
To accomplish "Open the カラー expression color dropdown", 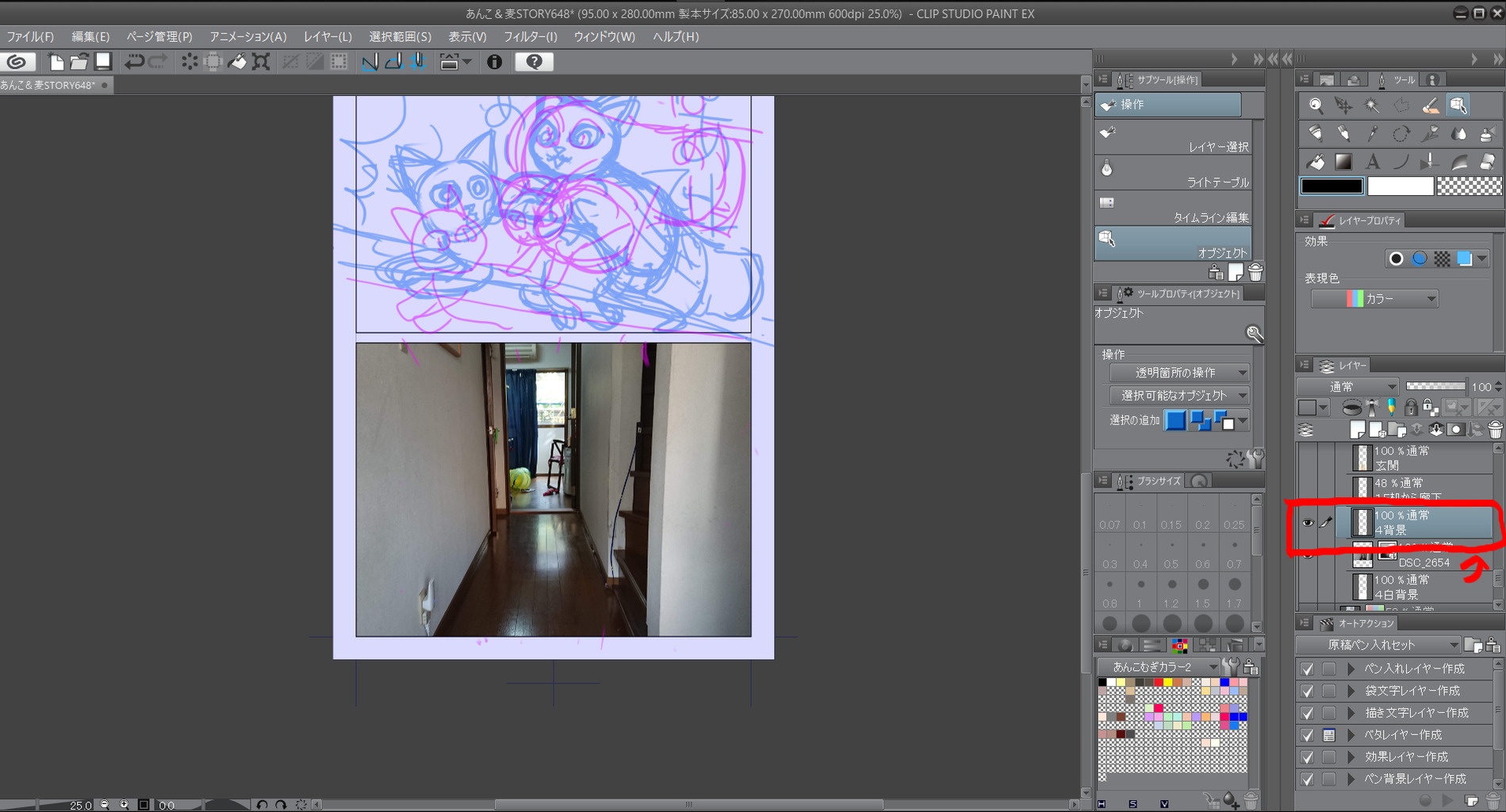I will (1374, 299).
